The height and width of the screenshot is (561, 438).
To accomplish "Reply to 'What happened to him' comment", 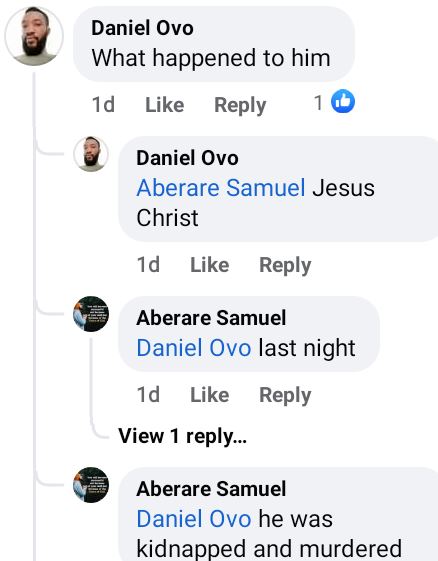I will (x=240, y=105).
